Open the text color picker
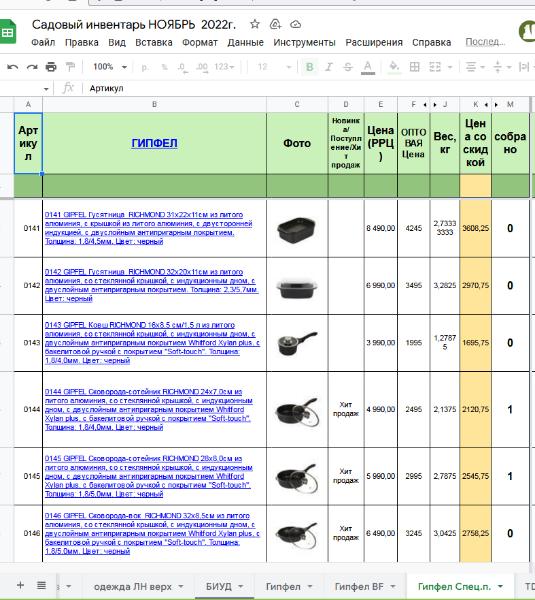 tap(368, 67)
